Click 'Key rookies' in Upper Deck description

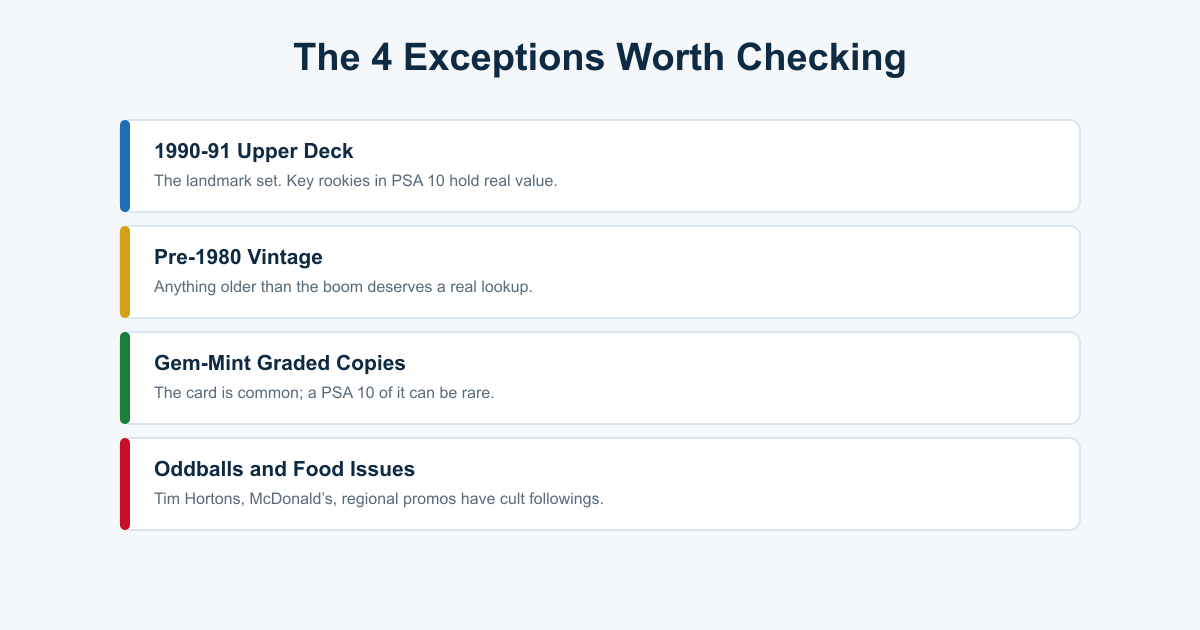coord(328,181)
